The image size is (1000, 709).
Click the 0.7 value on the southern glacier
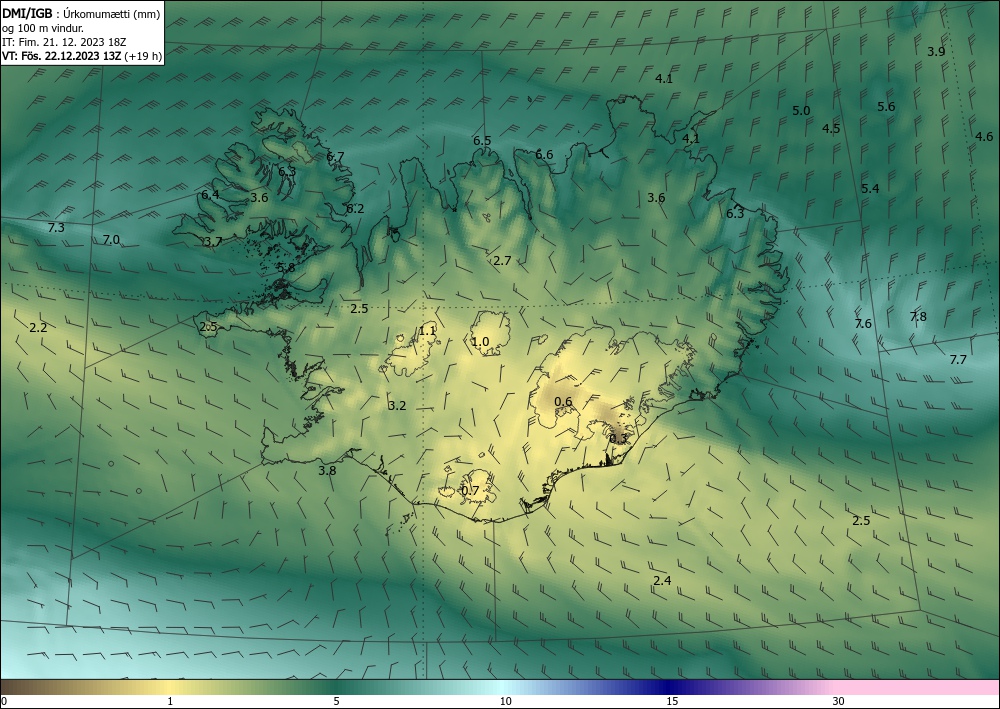(x=469, y=490)
